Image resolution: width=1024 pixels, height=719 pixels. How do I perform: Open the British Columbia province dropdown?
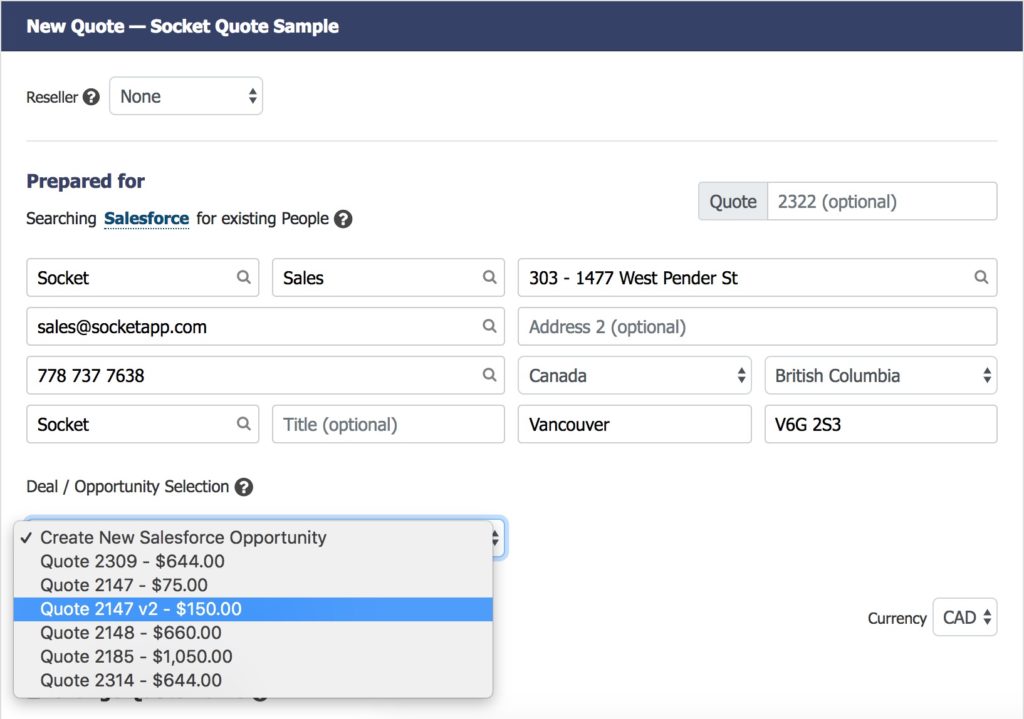(x=881, y=375)
